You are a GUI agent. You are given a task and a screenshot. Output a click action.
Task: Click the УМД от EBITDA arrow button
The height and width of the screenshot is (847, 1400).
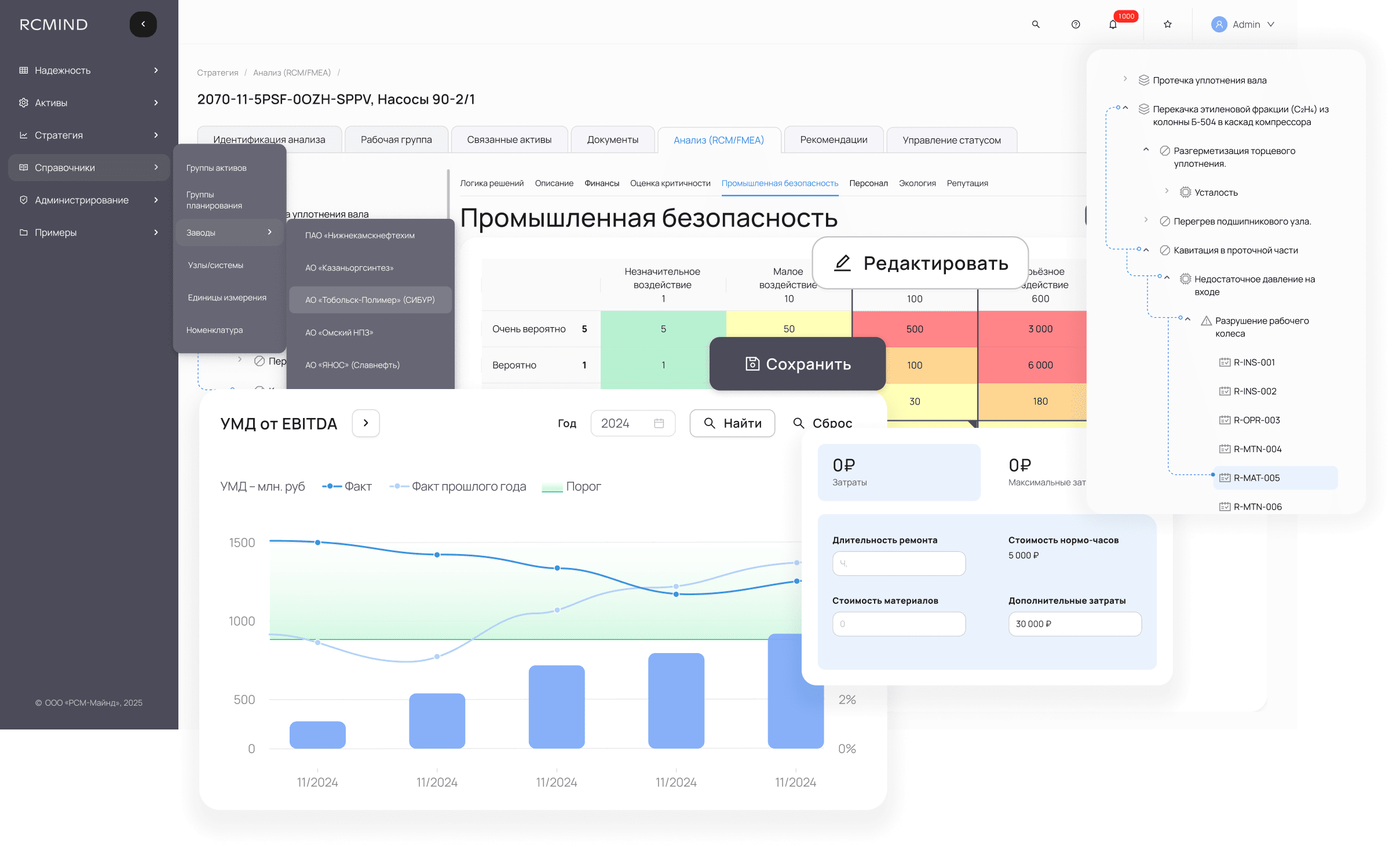click(365, 423)
